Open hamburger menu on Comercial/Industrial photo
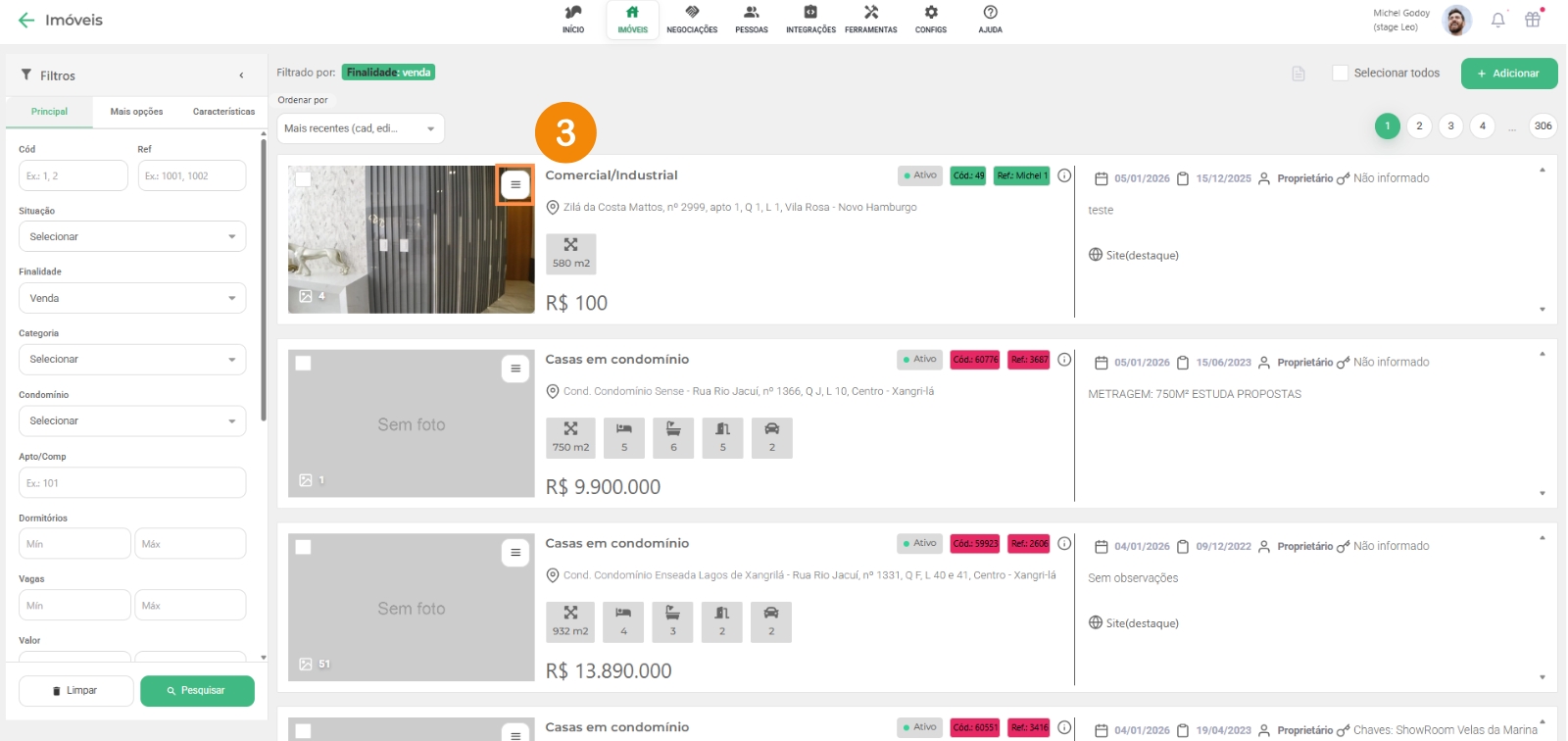1568x741 pixels. 515,184
